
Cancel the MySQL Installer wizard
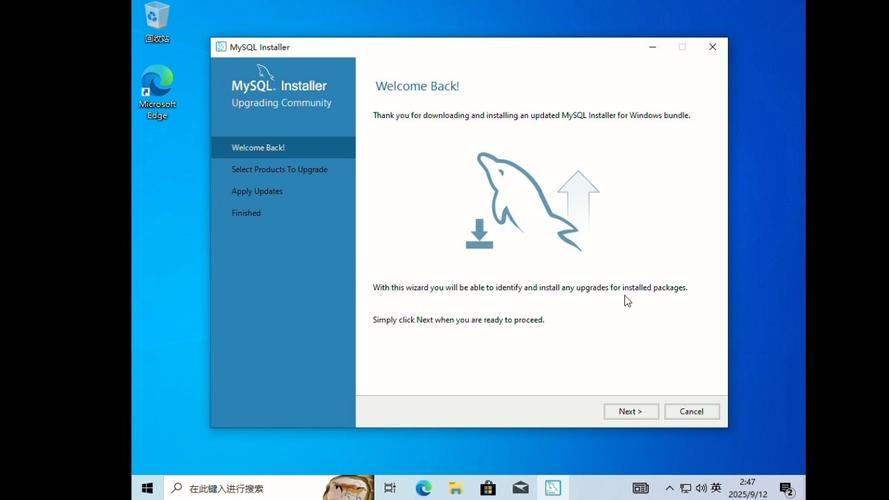coord(691,411)
